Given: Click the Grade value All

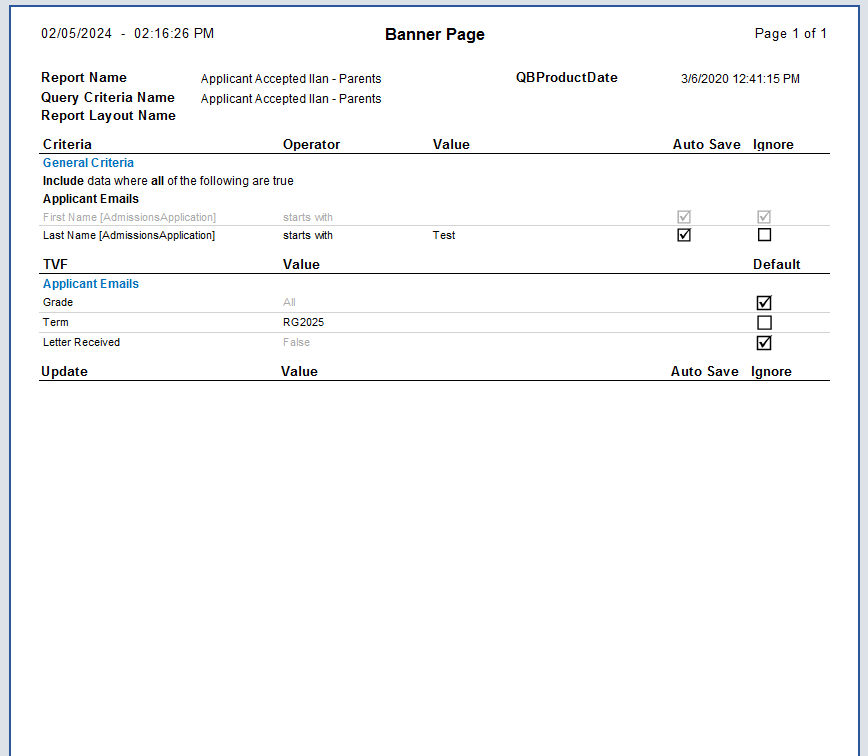Looking at the screenshot, I should click(x=289, y=302).
